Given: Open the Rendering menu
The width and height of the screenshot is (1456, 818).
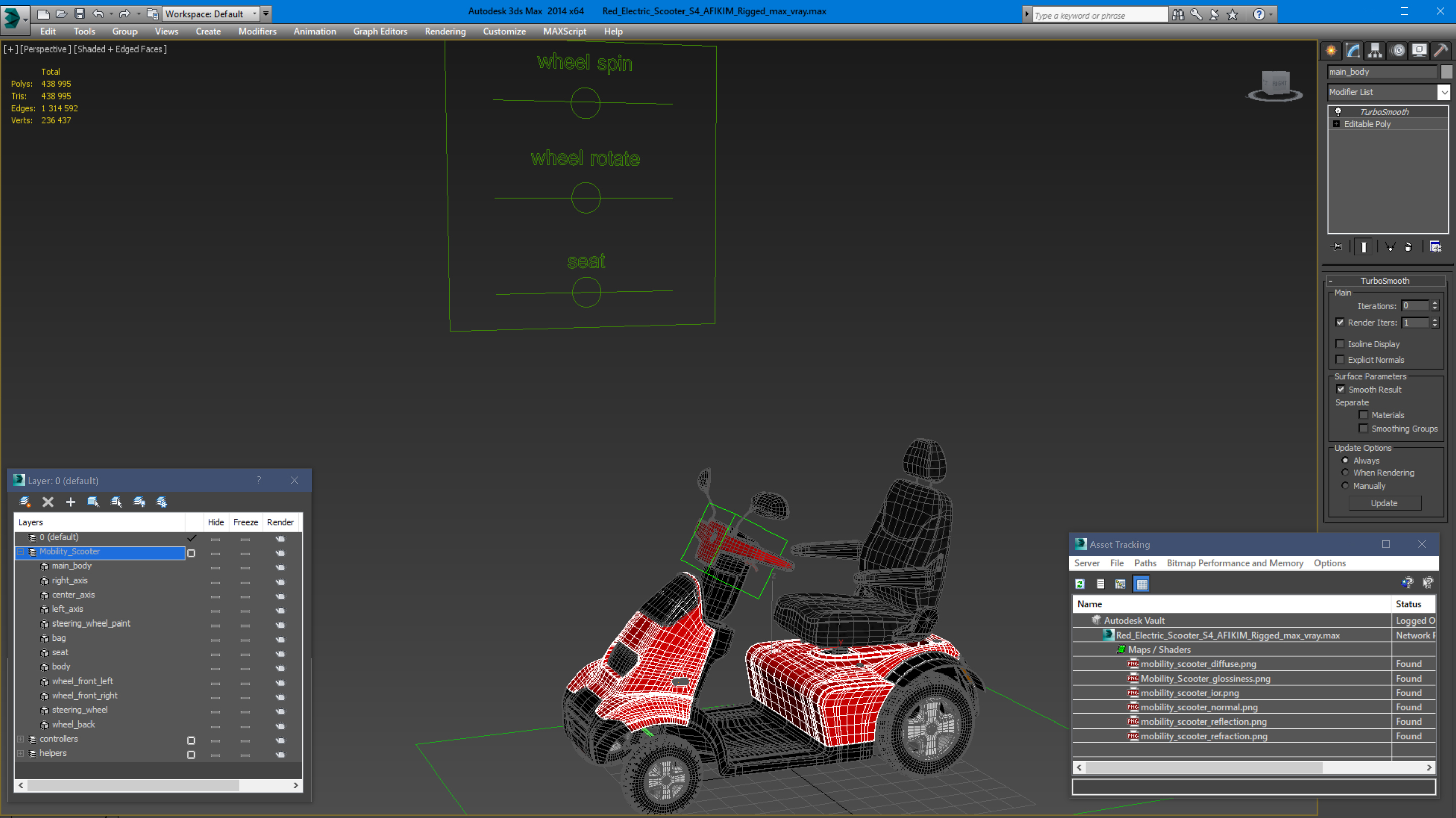Looking at the screenshot, I should point(445,32).
